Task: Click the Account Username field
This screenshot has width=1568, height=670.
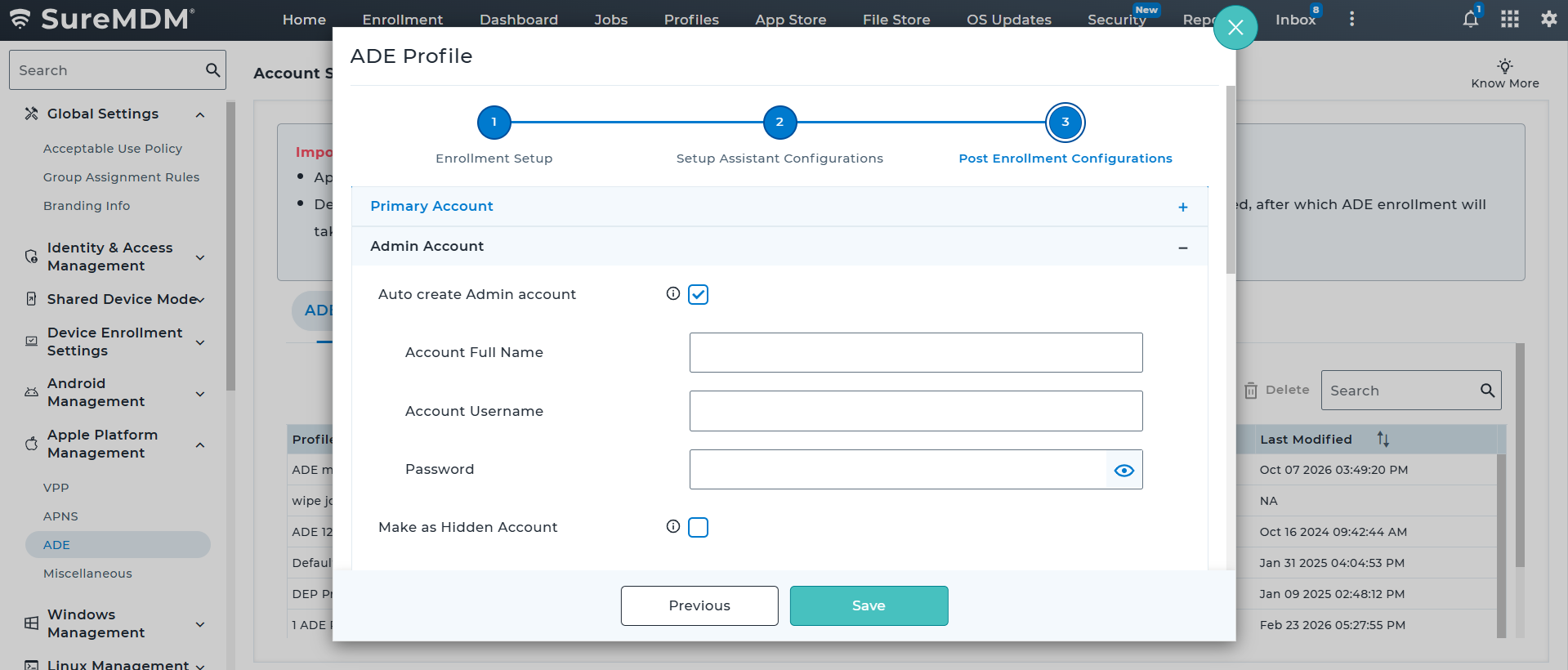Action: tap(916, 411)
